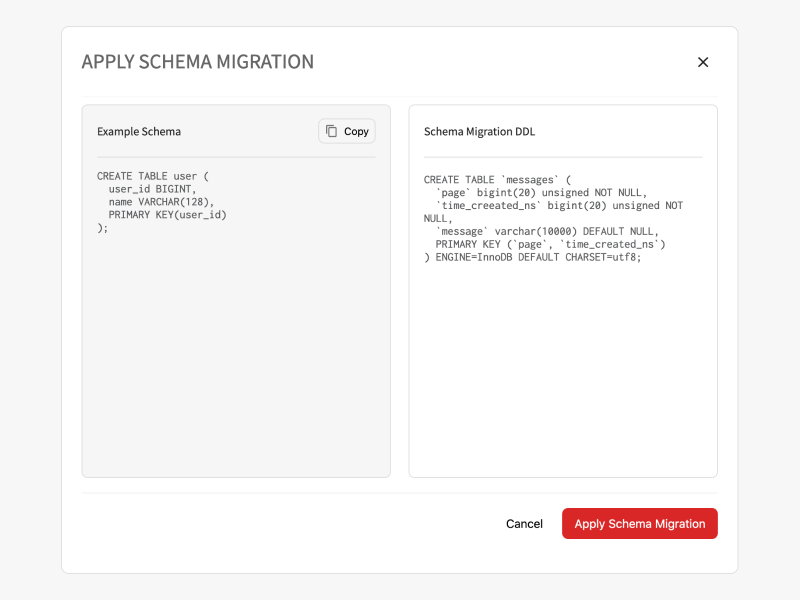
Task: Click the name VARCHAR(128) example line
Action: [x=161, y=202]
